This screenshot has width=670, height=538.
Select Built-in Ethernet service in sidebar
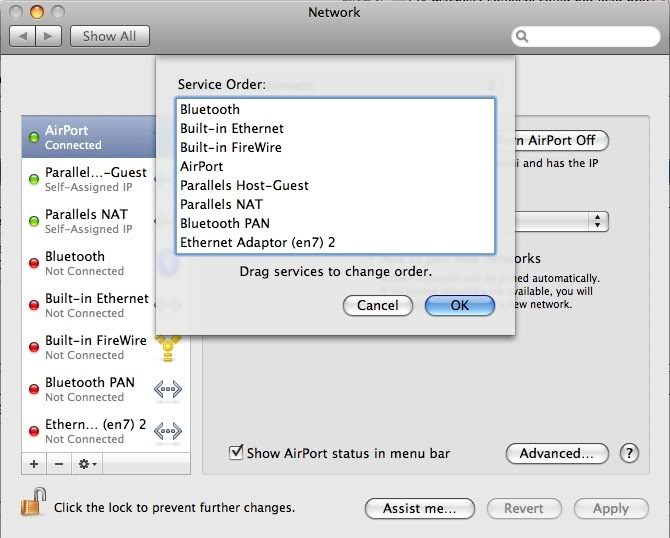(x=89, y=305)
